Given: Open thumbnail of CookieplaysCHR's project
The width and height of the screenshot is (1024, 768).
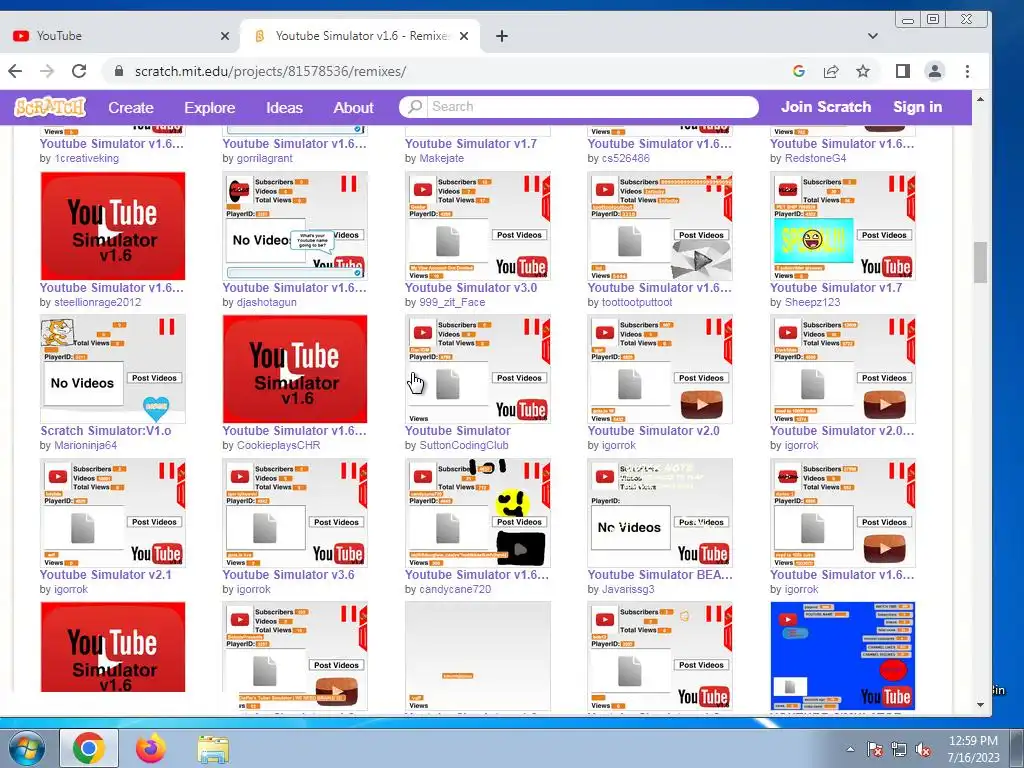Looking at the screenshot, I should point(295,369).
